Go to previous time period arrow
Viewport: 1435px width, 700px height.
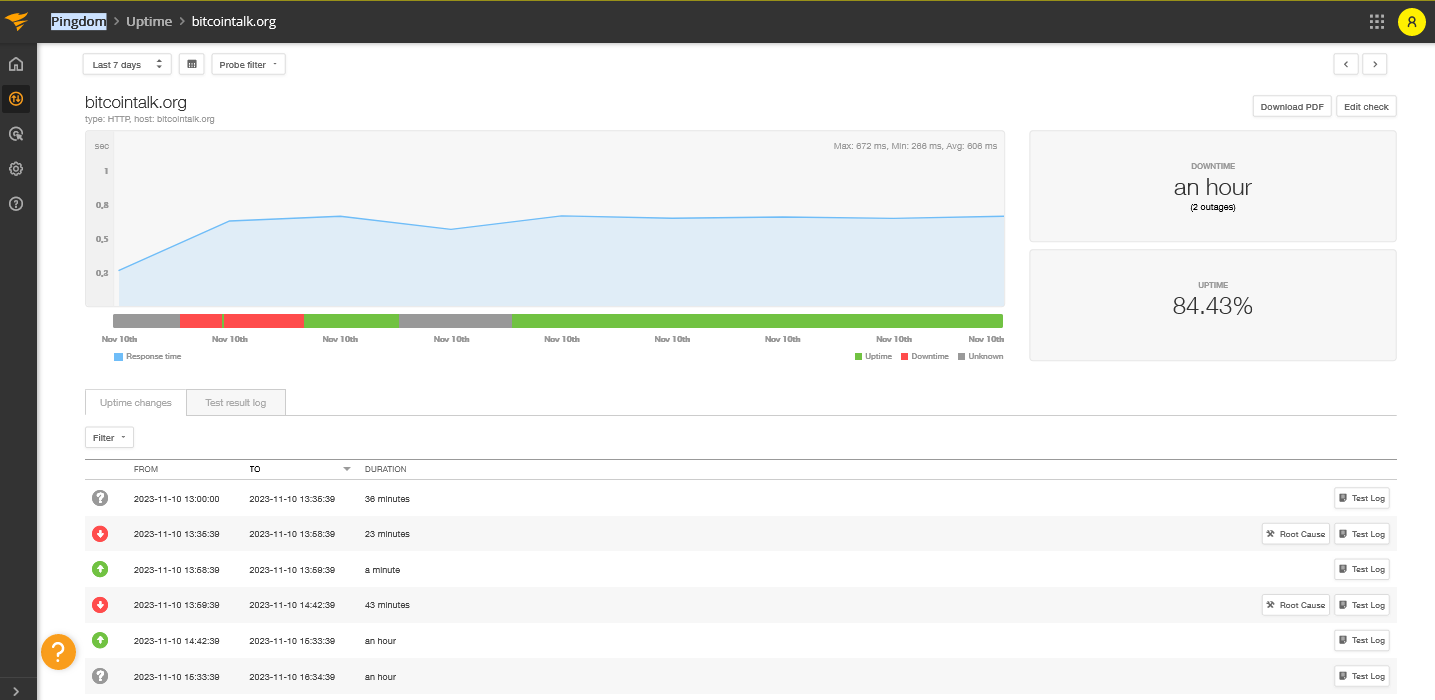(x=1346, y=64)
